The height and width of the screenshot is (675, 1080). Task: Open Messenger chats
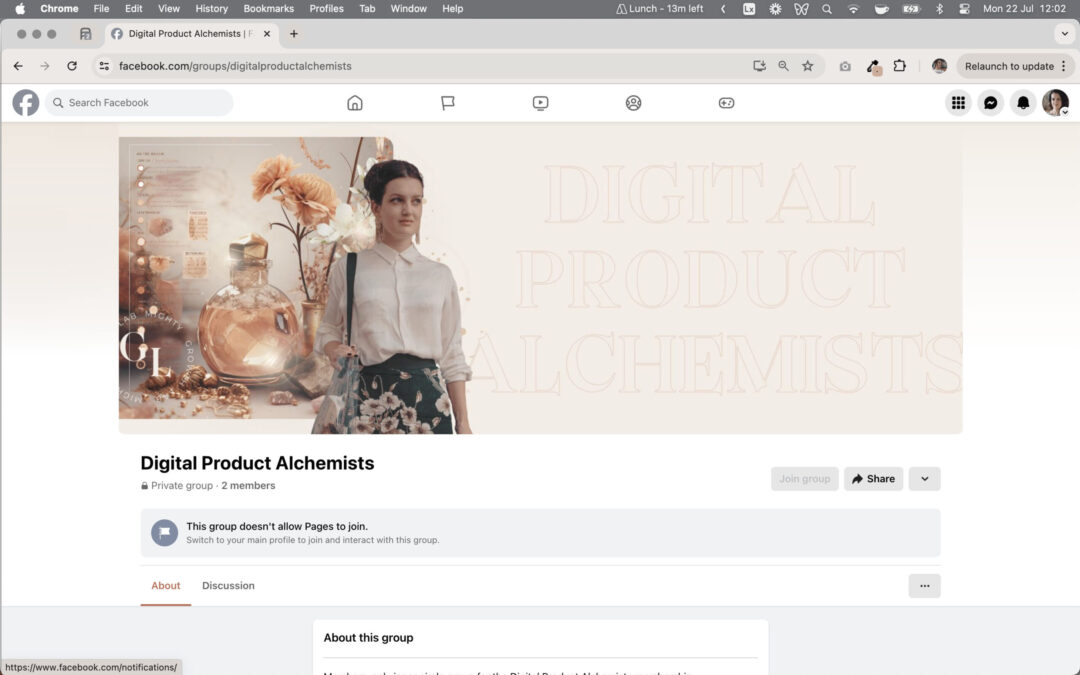990,103
